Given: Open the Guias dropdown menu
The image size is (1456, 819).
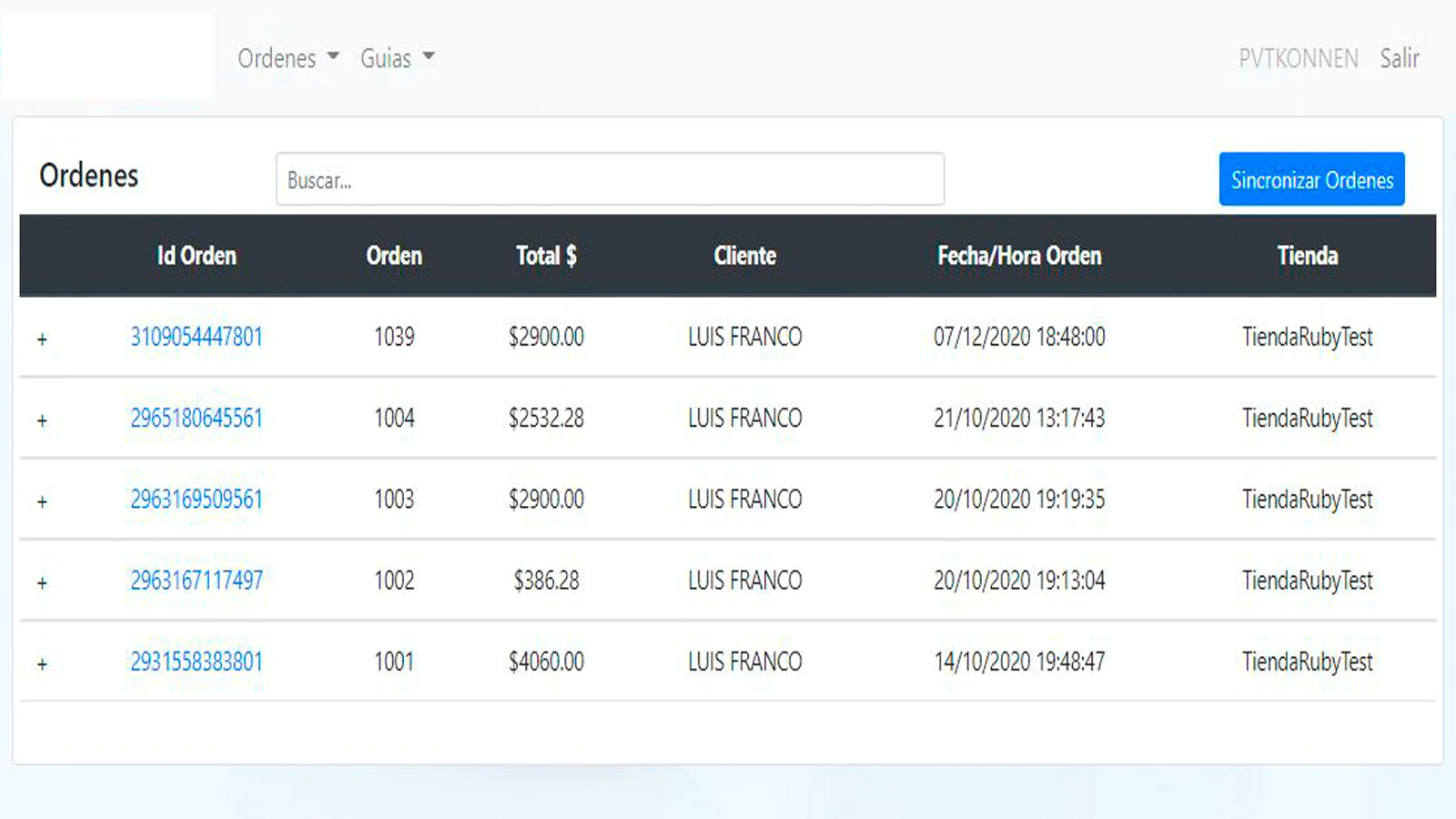Looking at the screenshot, I should click(397, 58).
